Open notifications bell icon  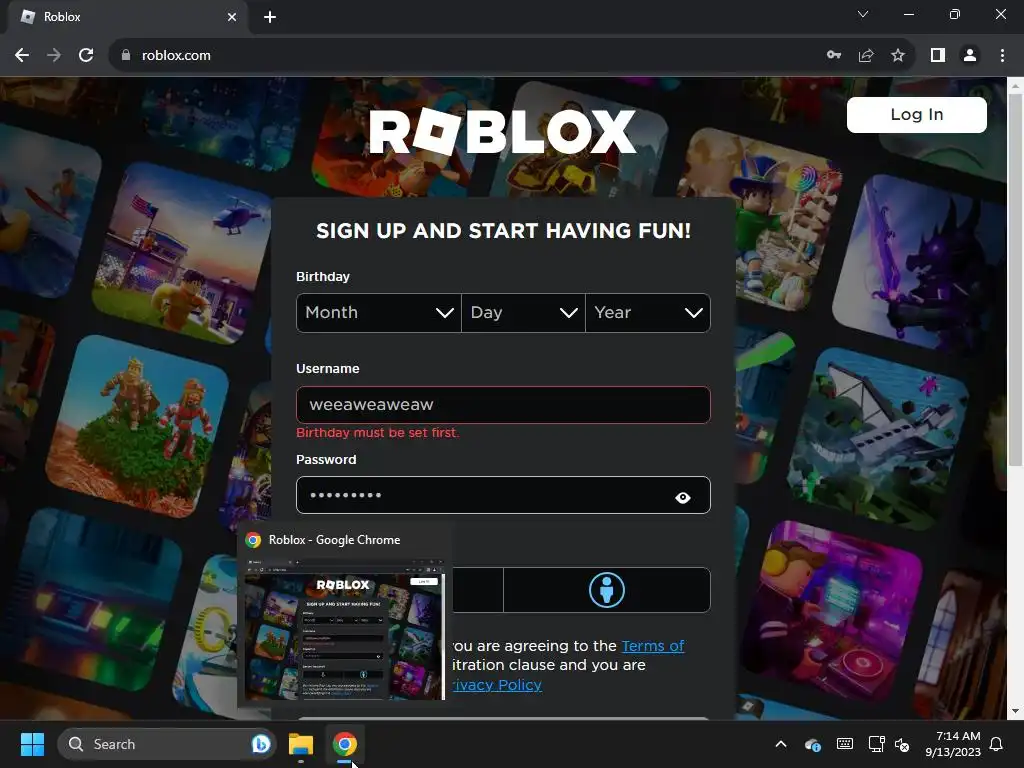coord(997,744)
